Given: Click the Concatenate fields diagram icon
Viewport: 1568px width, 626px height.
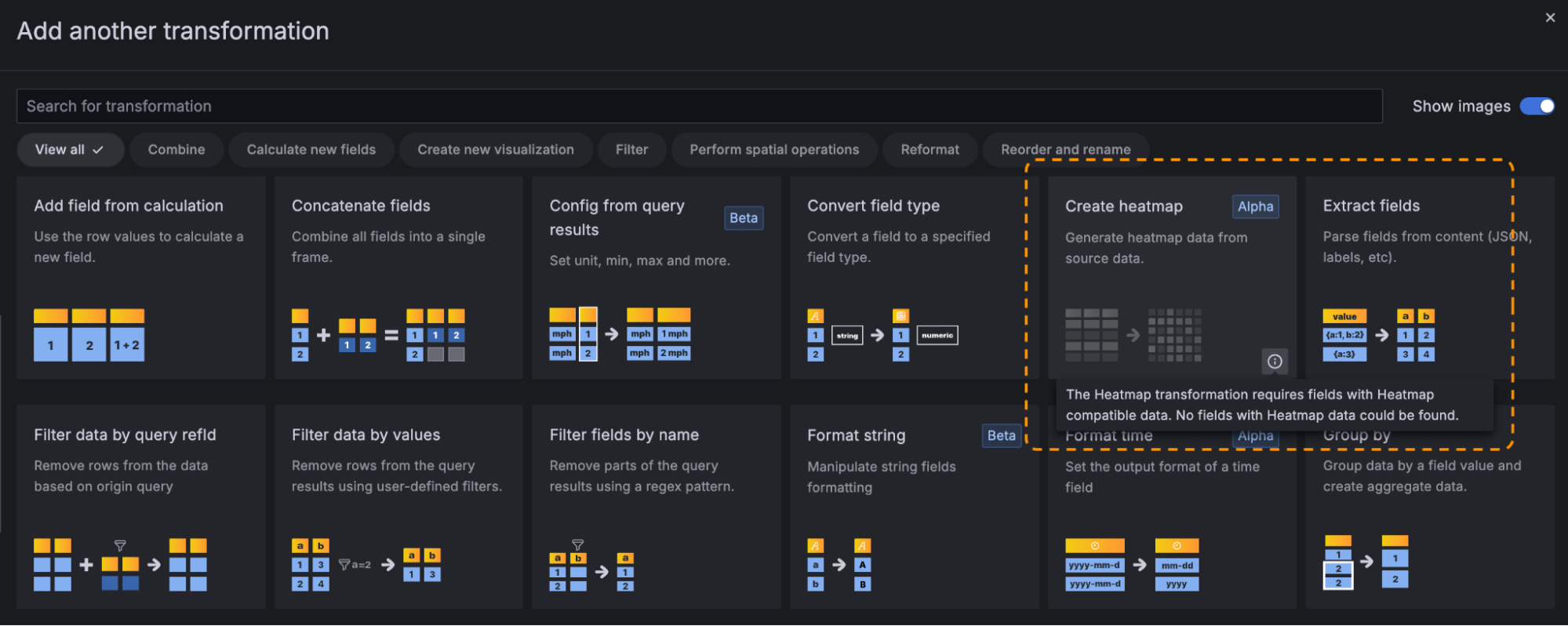Looking at the screenshot, I should (x=378, y=335).
